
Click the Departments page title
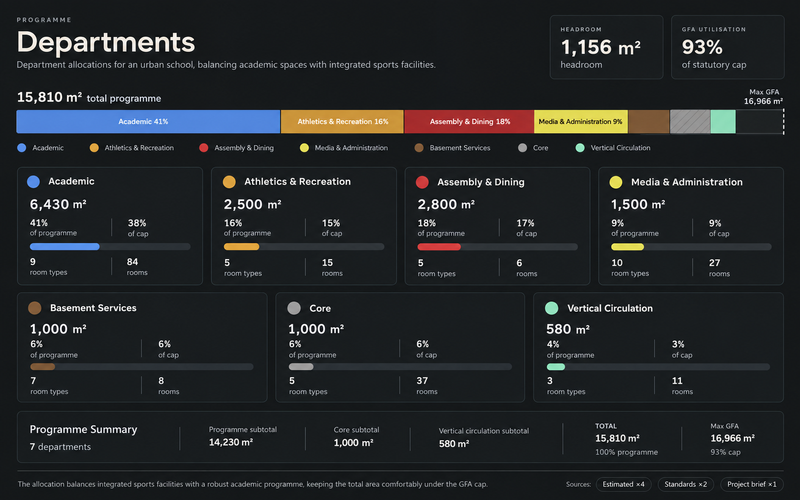pyautogui.click(x=106, y=42)
